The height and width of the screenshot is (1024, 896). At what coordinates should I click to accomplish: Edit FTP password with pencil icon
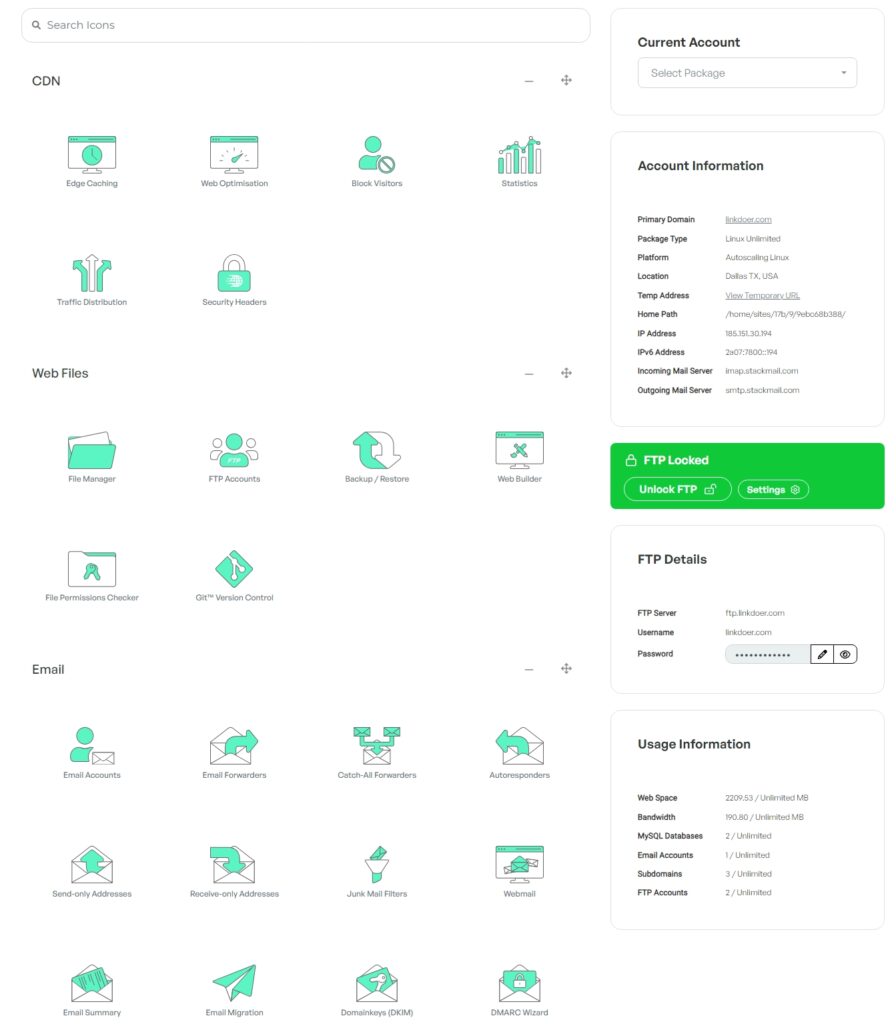click(x=822, y=654)
